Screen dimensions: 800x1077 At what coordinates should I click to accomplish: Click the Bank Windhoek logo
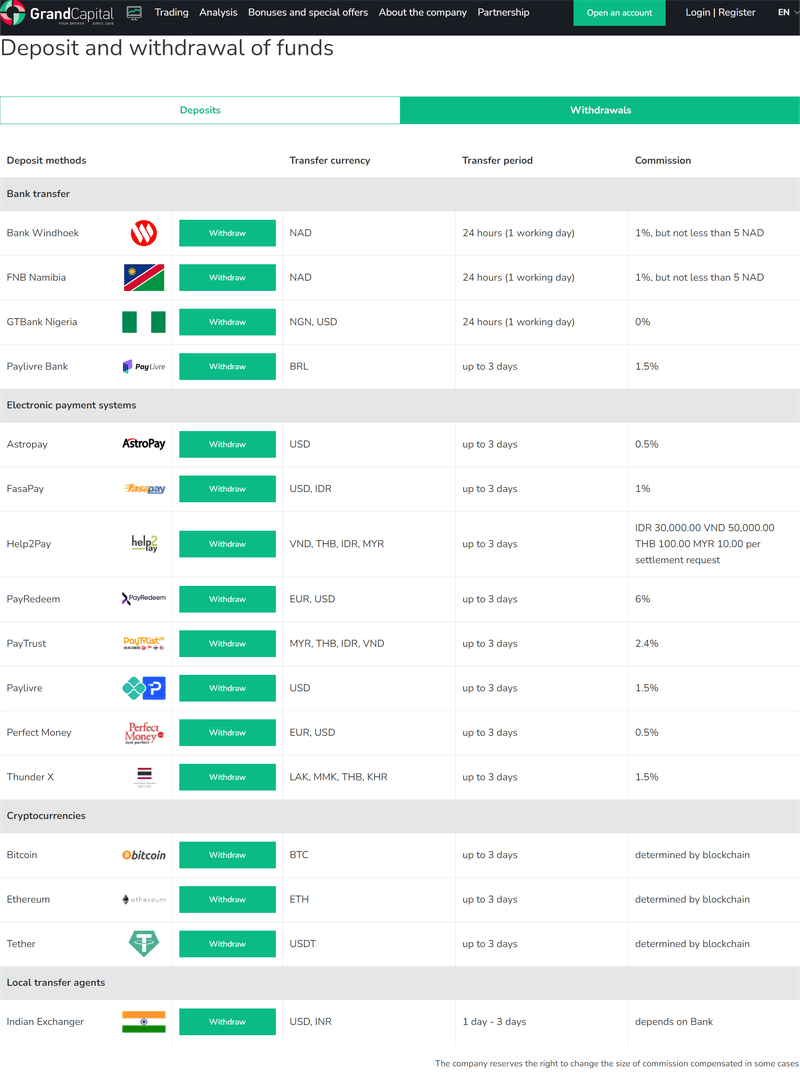tap(144, 234)
